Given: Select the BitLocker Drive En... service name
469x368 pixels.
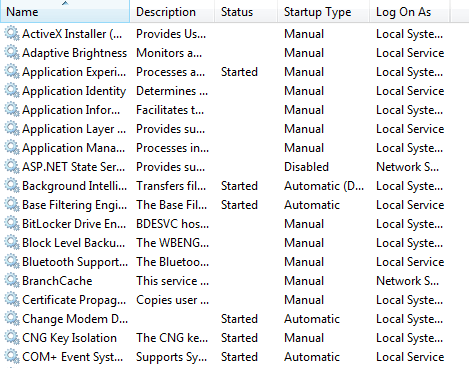Looking at the screenshot, I should point(74,224).
